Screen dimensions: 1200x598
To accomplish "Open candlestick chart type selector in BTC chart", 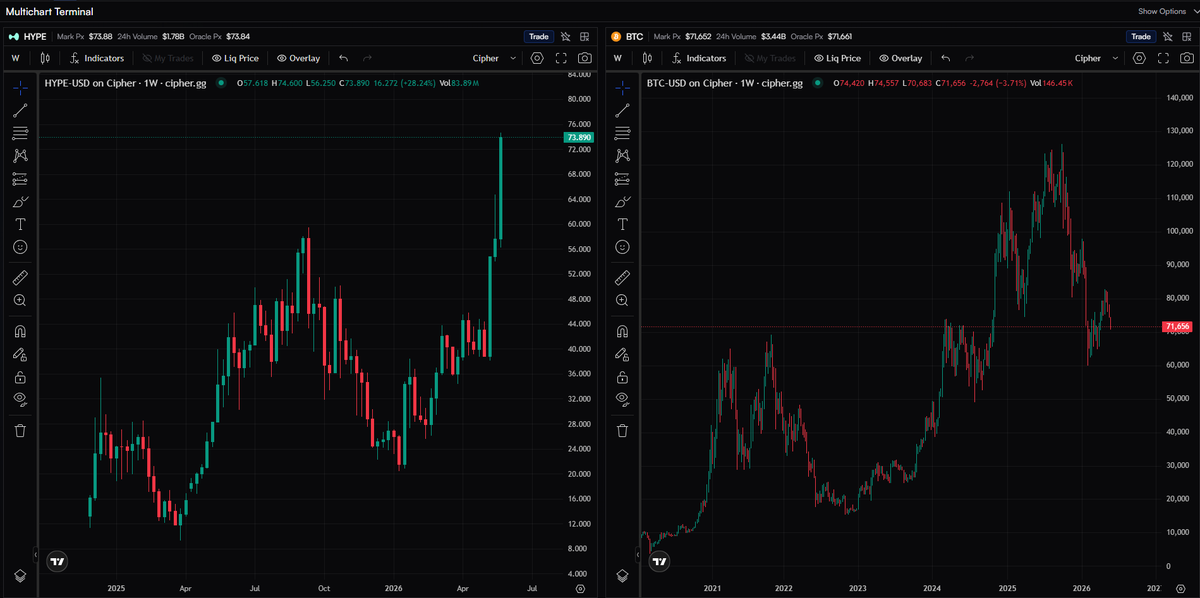I will [x=647, y=58].
